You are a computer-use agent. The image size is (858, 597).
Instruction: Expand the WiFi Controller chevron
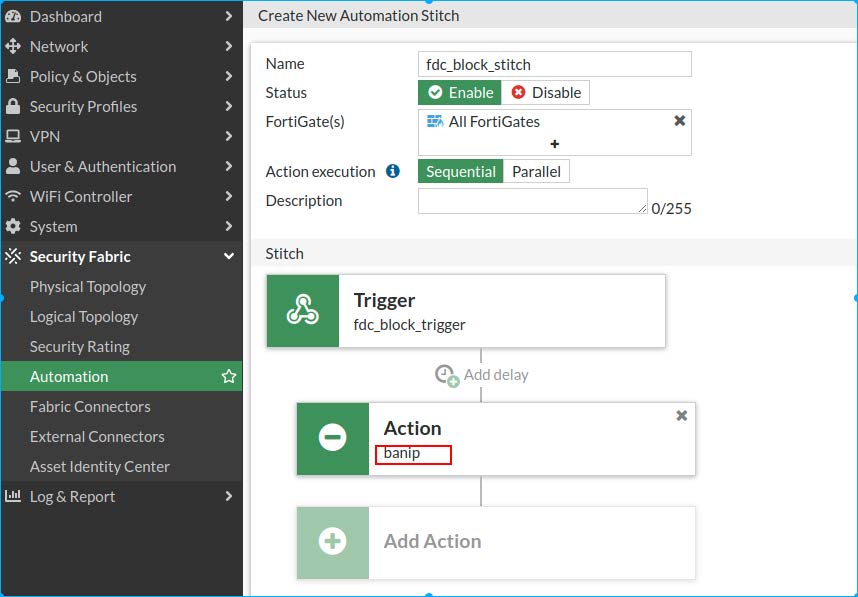tap(229, 196)
